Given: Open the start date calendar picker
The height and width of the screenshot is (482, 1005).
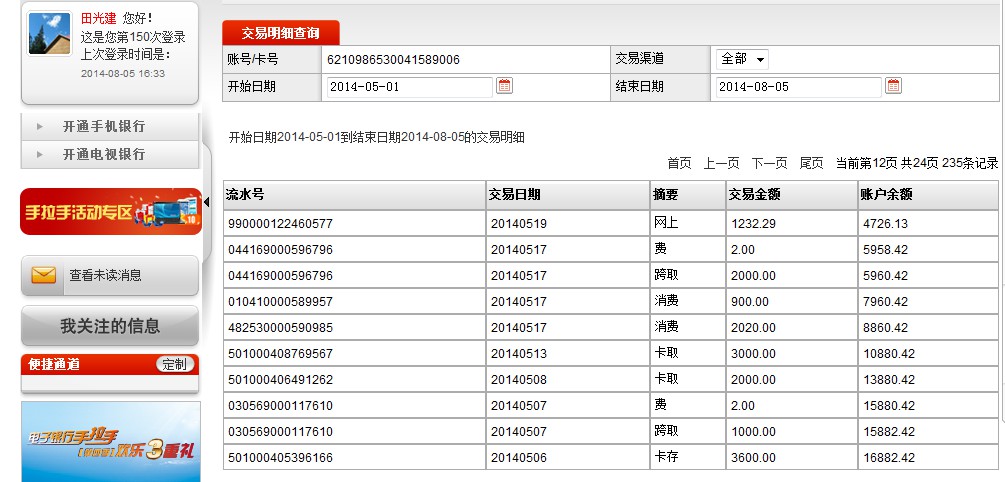Looking at the screenshot, I should click(505, 86).
